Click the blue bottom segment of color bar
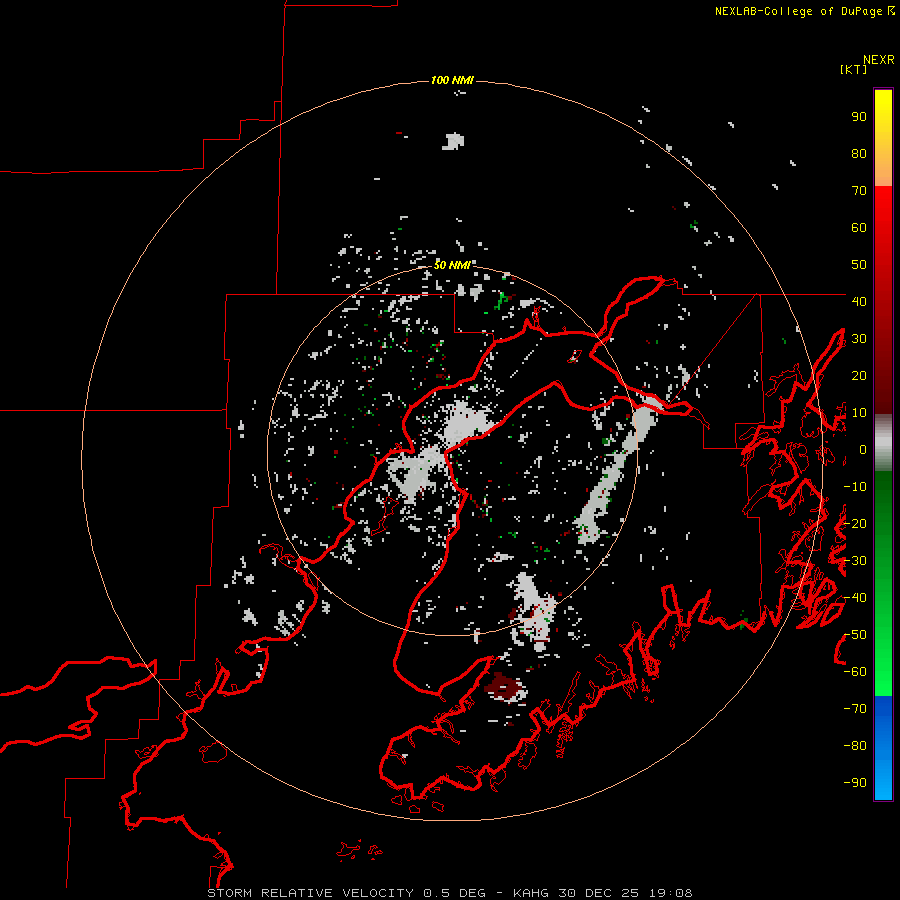The width and height of the screenshot is (900, 900). click(x=883, y=748)
